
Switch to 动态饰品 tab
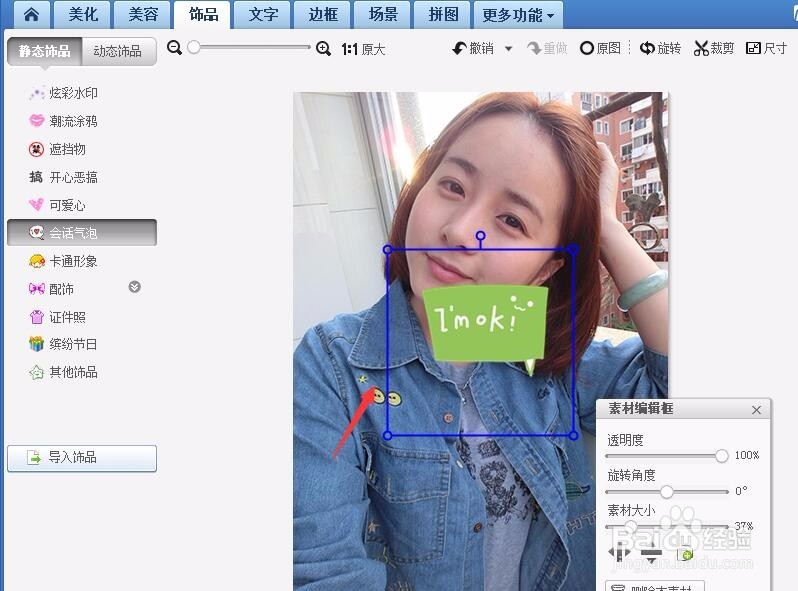point(118,51)
